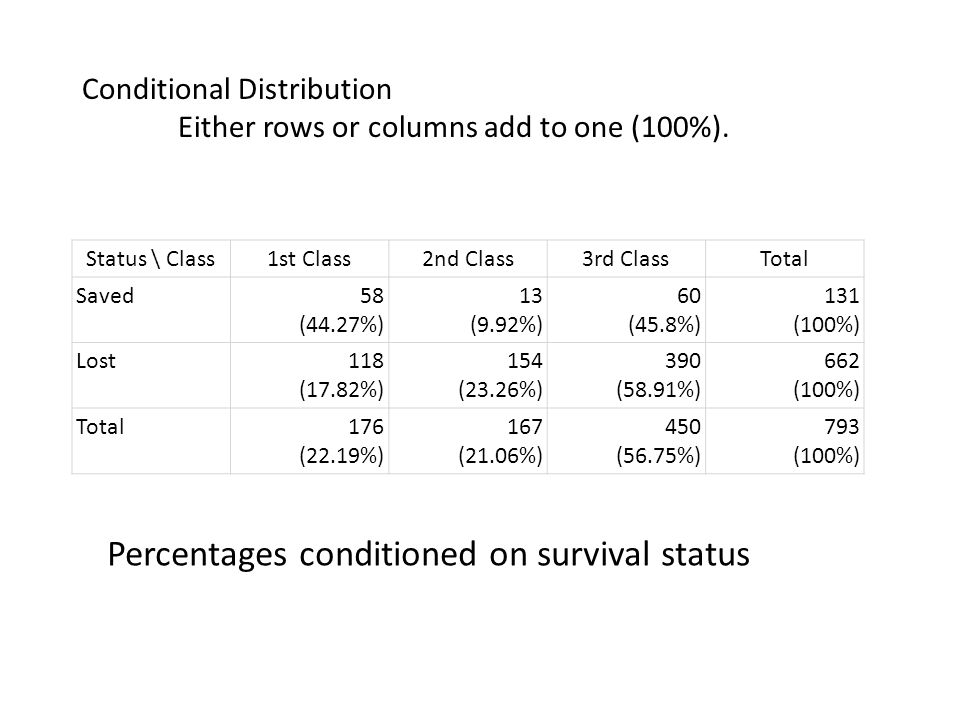Click the top-right 'Total' column header
This screenshot has height=720, width=960.
[x=784, y=258]
